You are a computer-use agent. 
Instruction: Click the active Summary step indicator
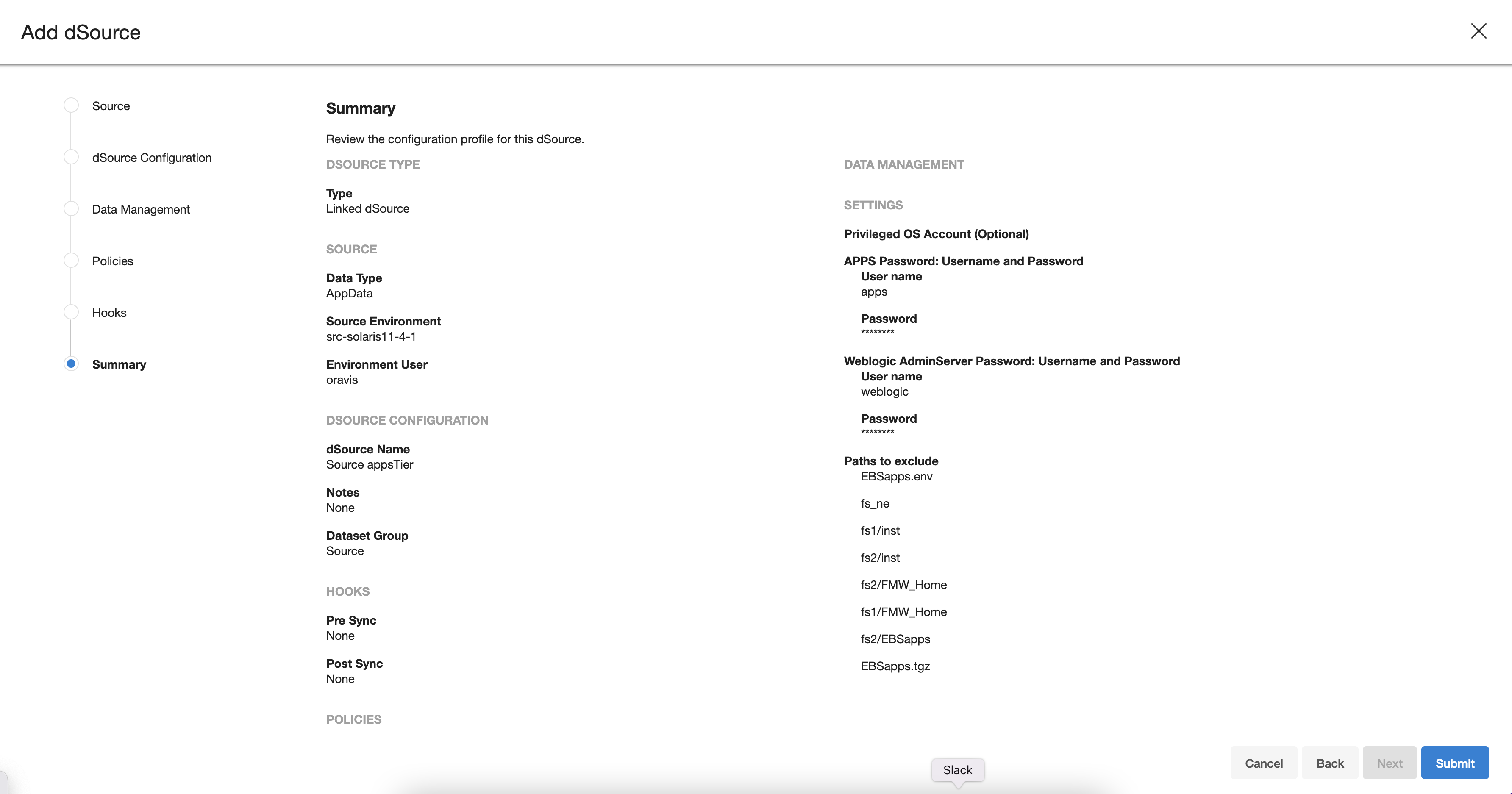coord(71,364)
